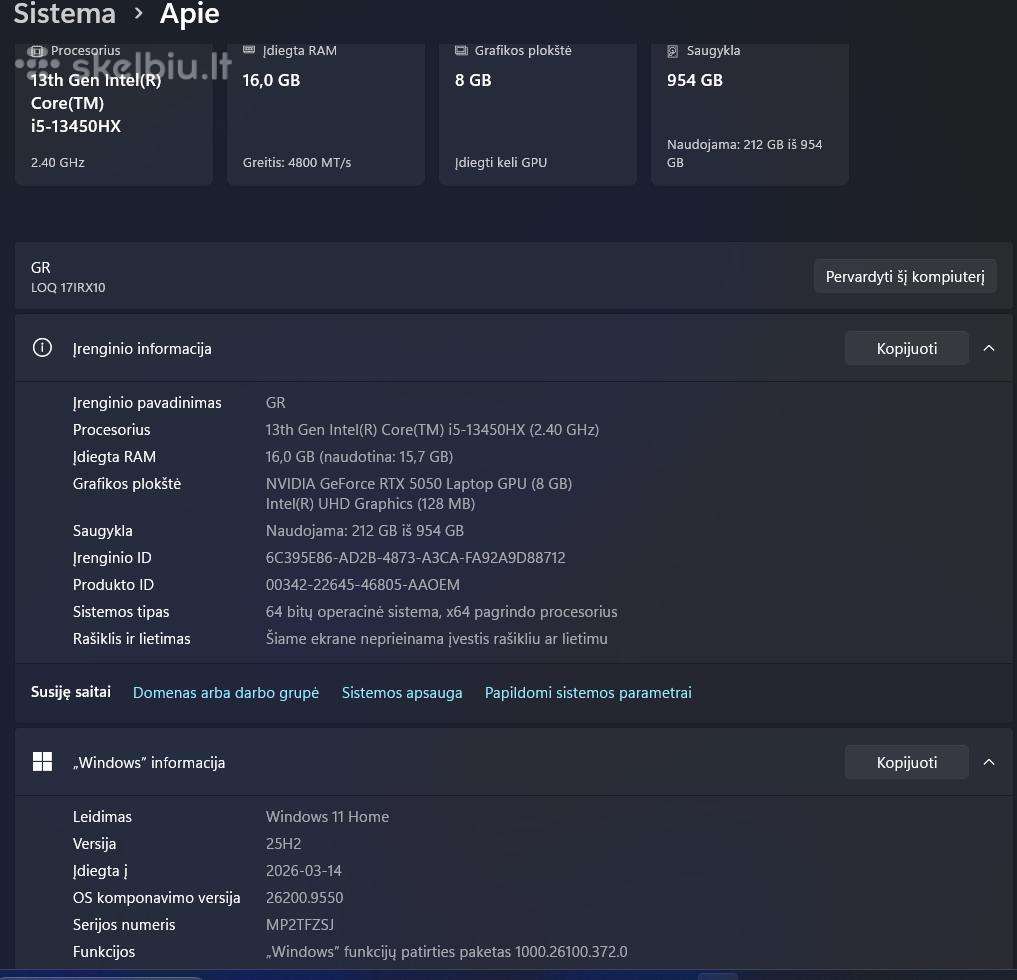Click the Windows logo icon
1017x980 pixels.
point(42,761)
